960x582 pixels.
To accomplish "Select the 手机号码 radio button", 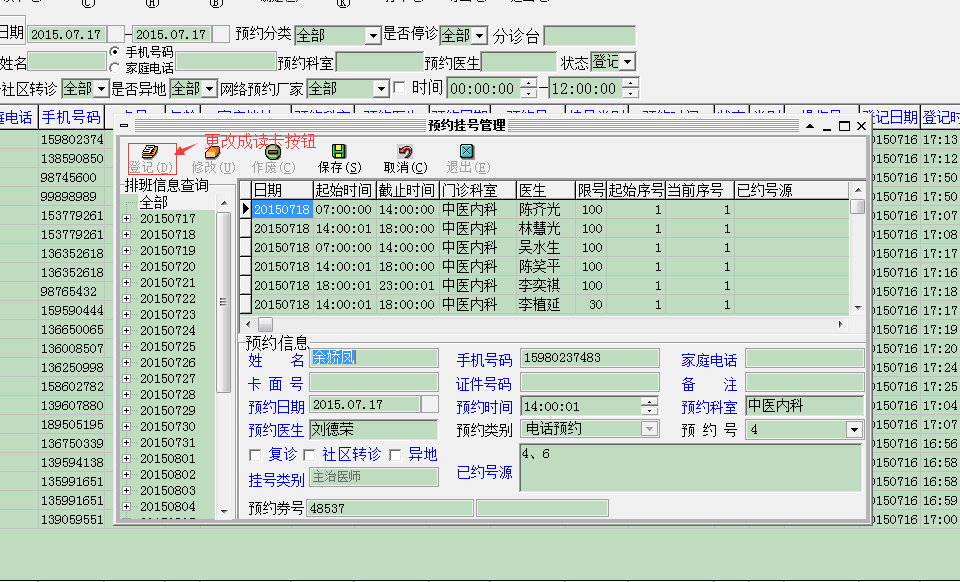I will 114,52.
